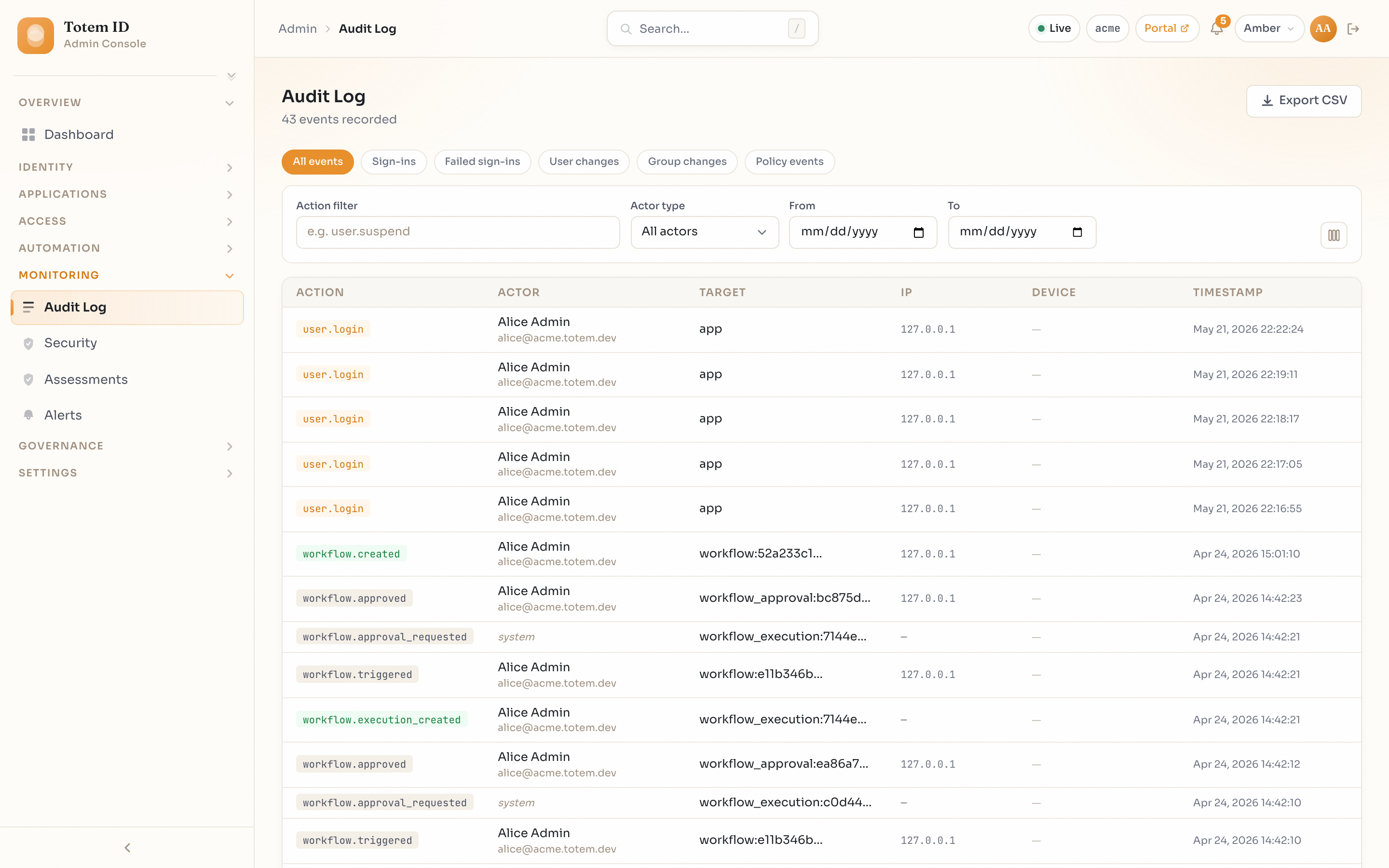This screenshot has height=868, width=1389.
Task: Sort by the Action column header
Action: pos(320,292)
